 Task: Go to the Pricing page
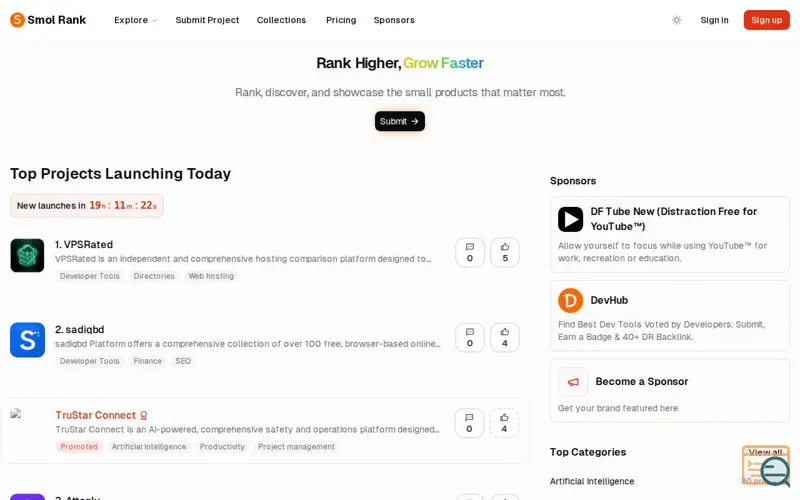tap(341, 20)
